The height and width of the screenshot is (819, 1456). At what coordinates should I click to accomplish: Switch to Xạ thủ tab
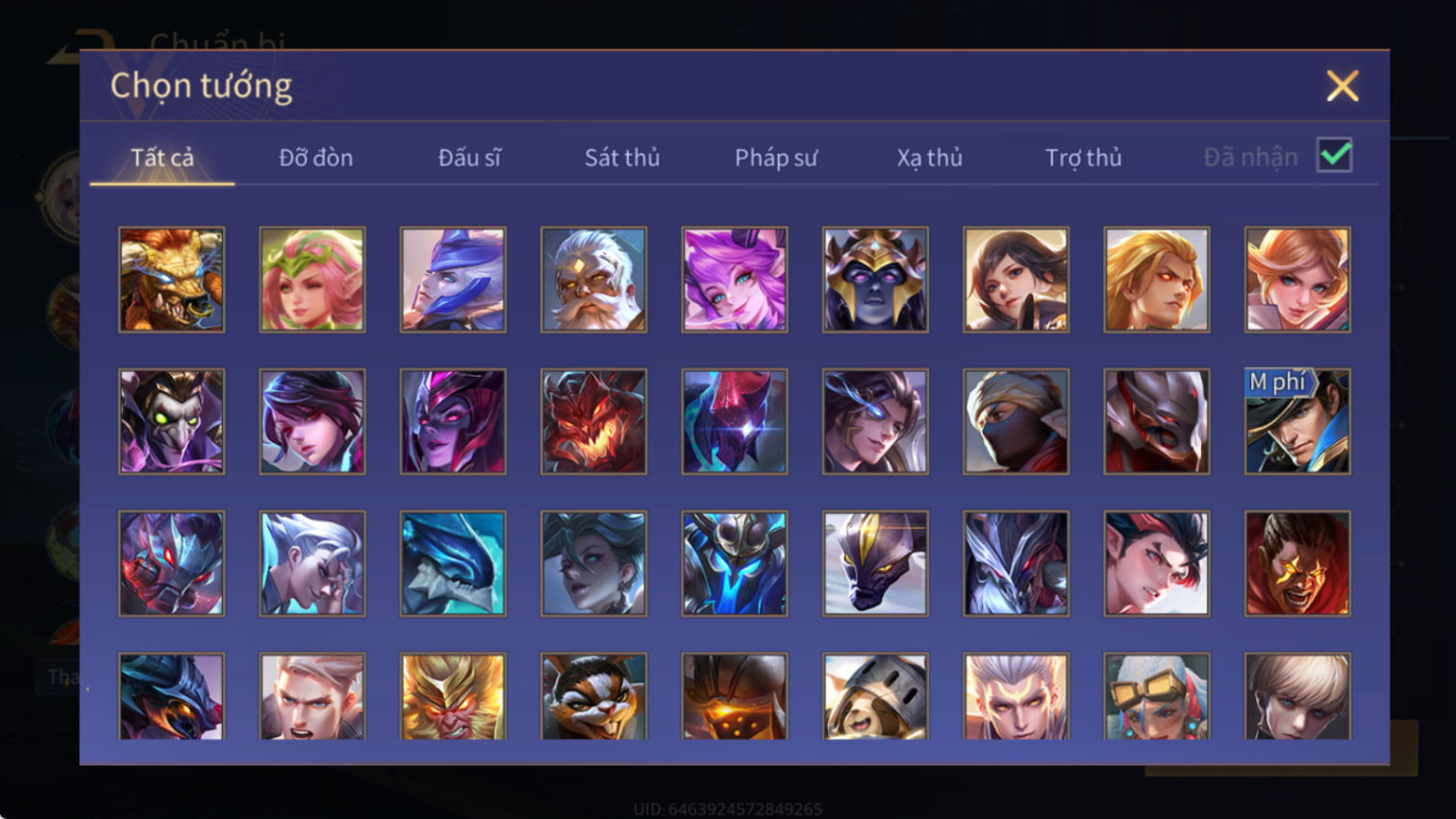tap(930, 158)
